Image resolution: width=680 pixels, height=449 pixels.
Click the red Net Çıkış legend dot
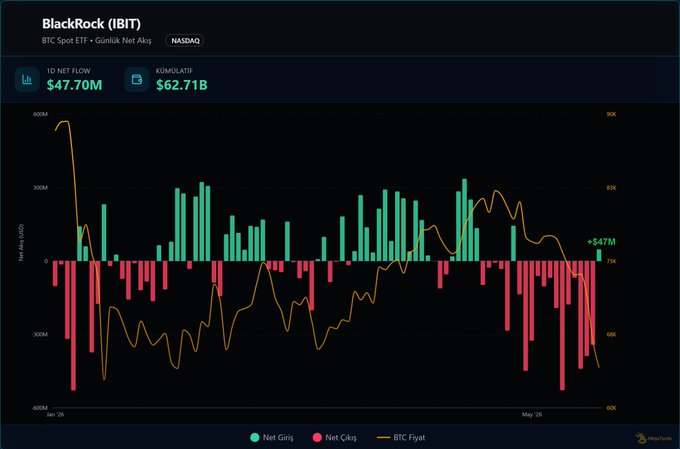coord(317,437)
